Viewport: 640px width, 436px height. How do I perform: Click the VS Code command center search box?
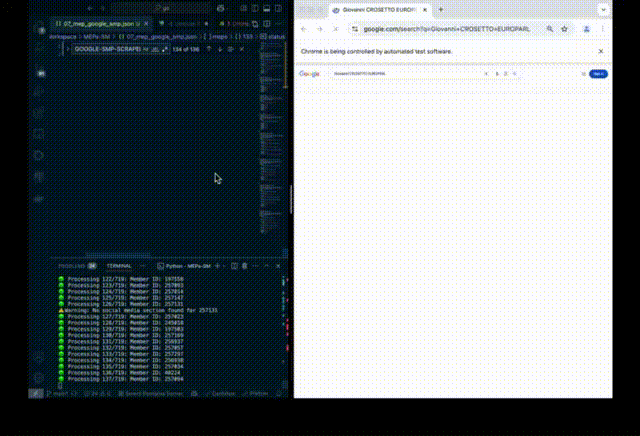pyautogui.click(x=161, y=8)
